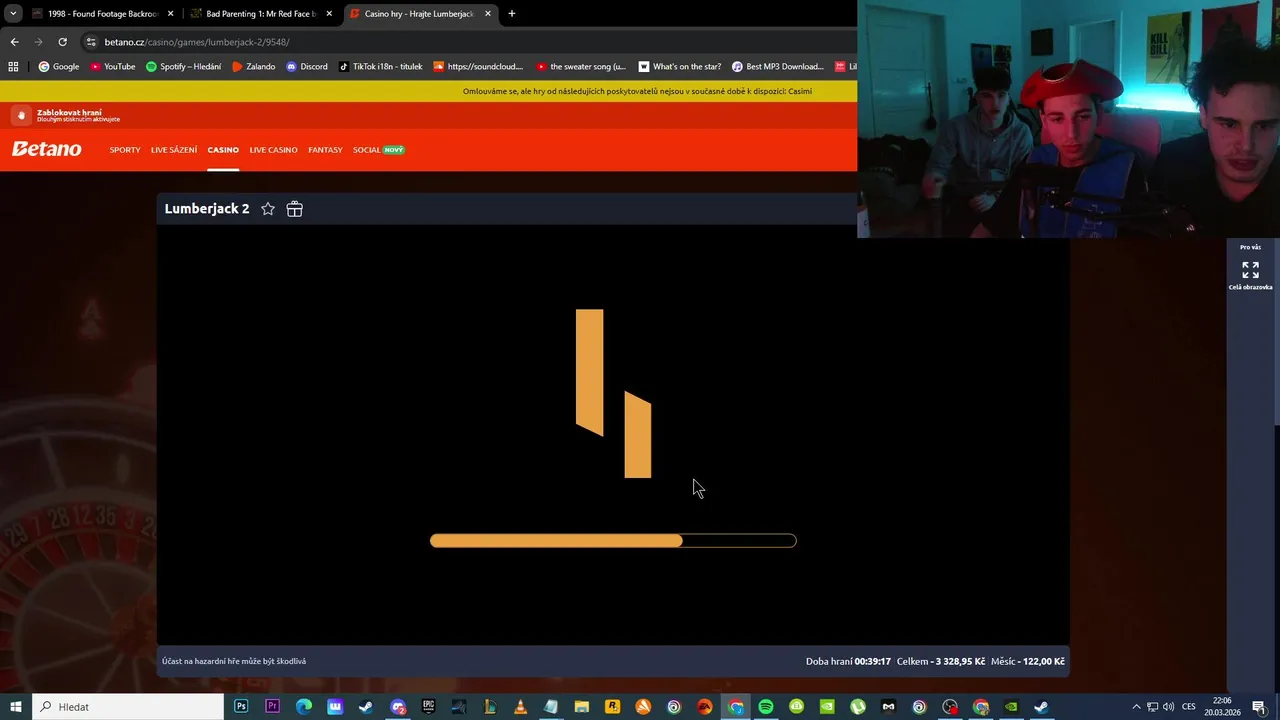Open the YouTube bookmark

pos(113,67)
